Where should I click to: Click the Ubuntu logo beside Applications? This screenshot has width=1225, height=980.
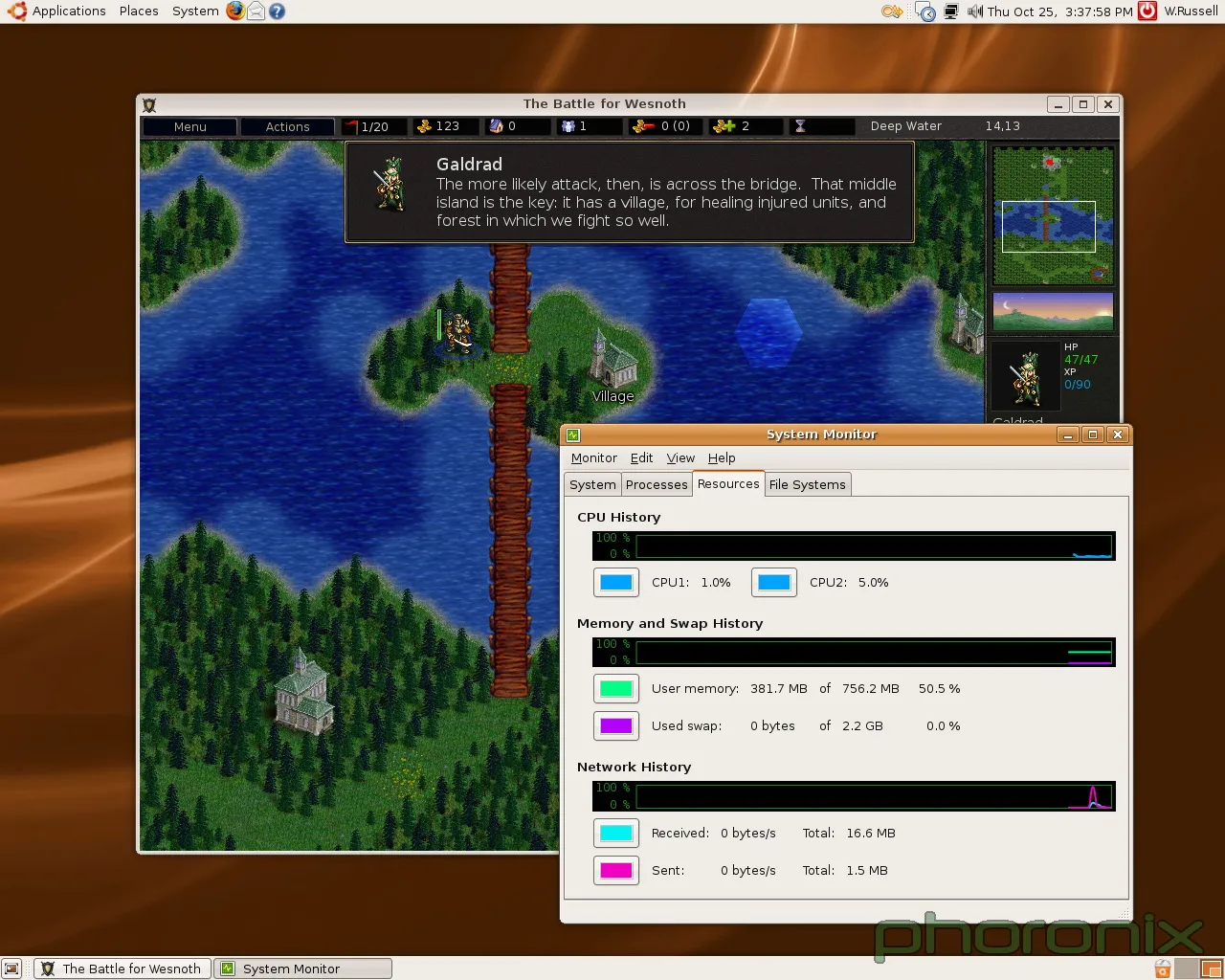(x=17, y=11)
